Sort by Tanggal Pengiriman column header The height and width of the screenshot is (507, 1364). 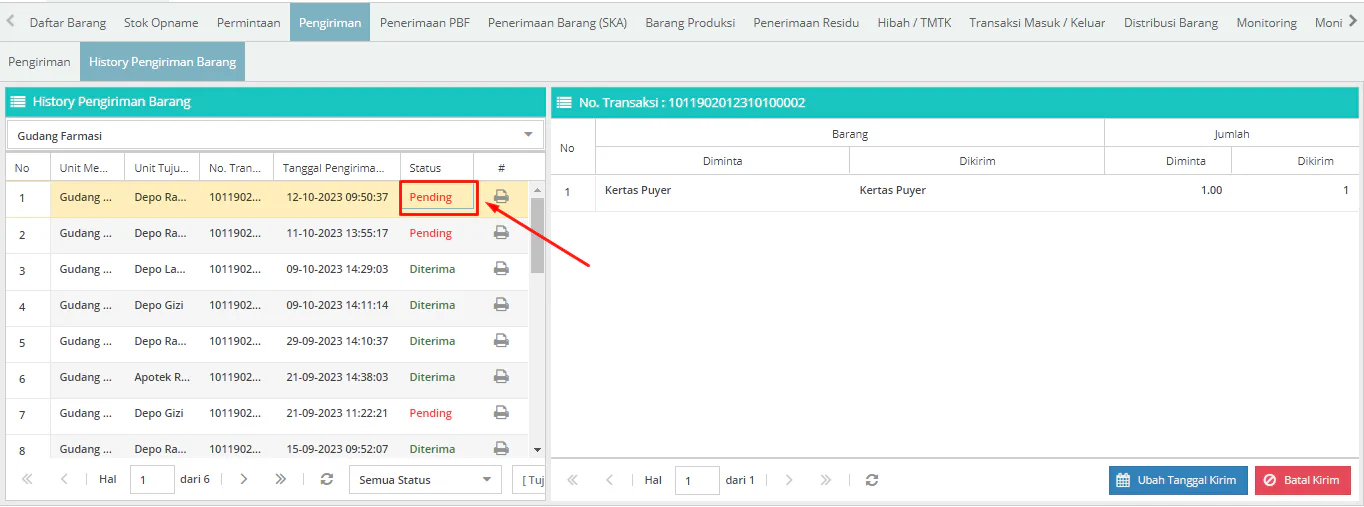[x=337, y=167]
